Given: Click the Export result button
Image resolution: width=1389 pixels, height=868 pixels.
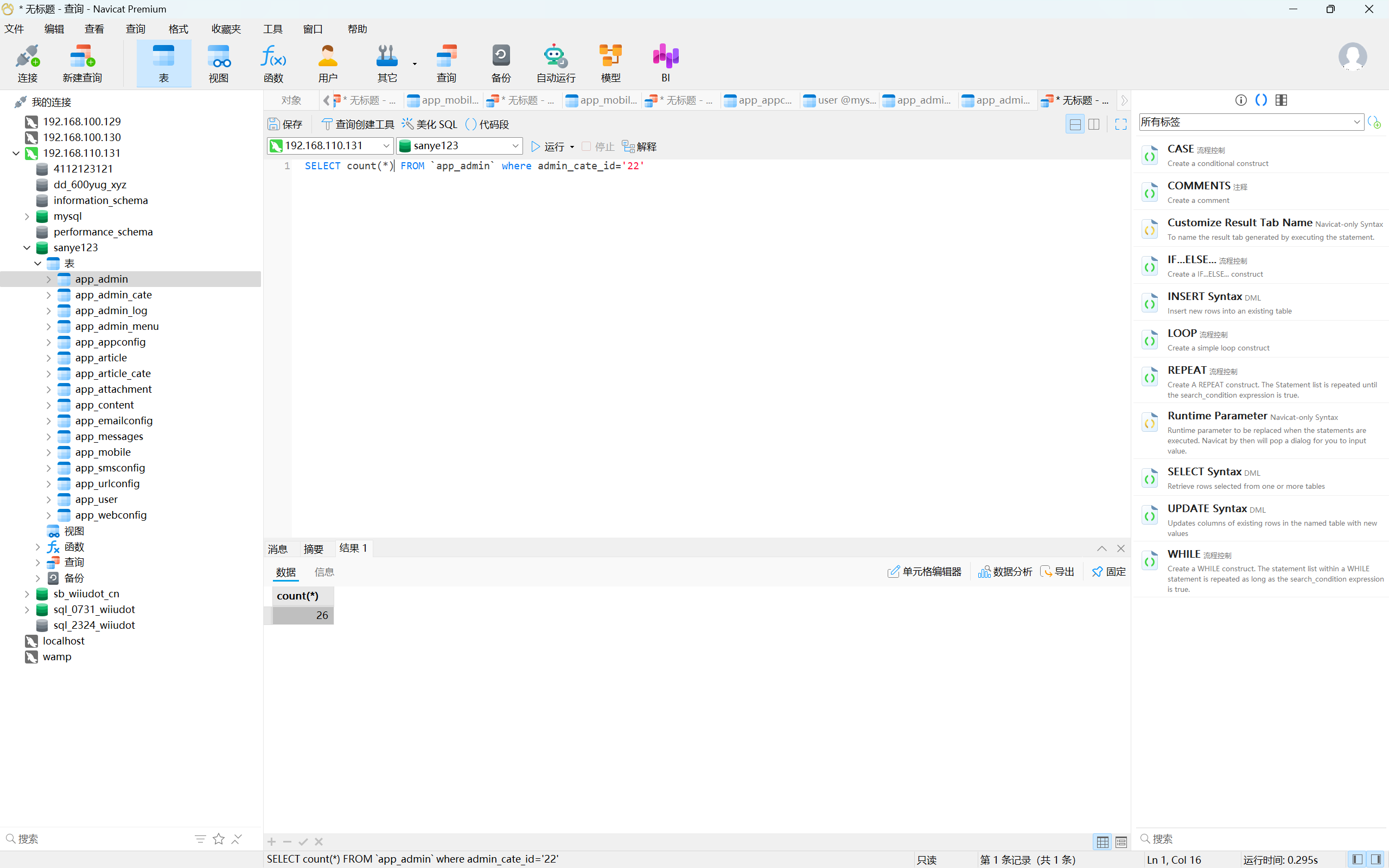Looking at the screenshot, I should [x=1057, y=572].
